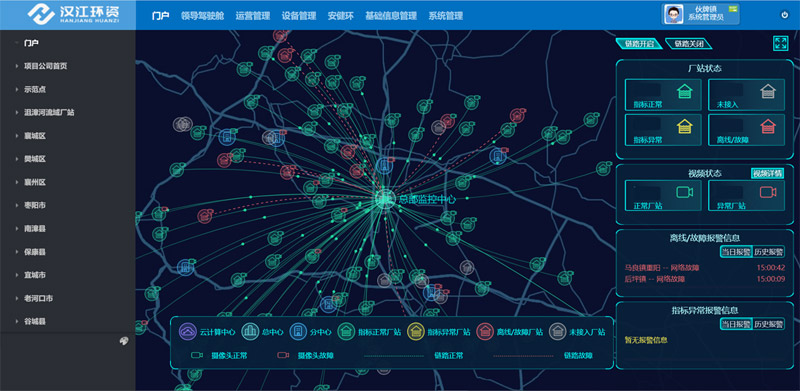Click the 云计算中心 legend icon
Viewport: 800px width, 391px height.
pyautogui.click(x=188, y=332)
